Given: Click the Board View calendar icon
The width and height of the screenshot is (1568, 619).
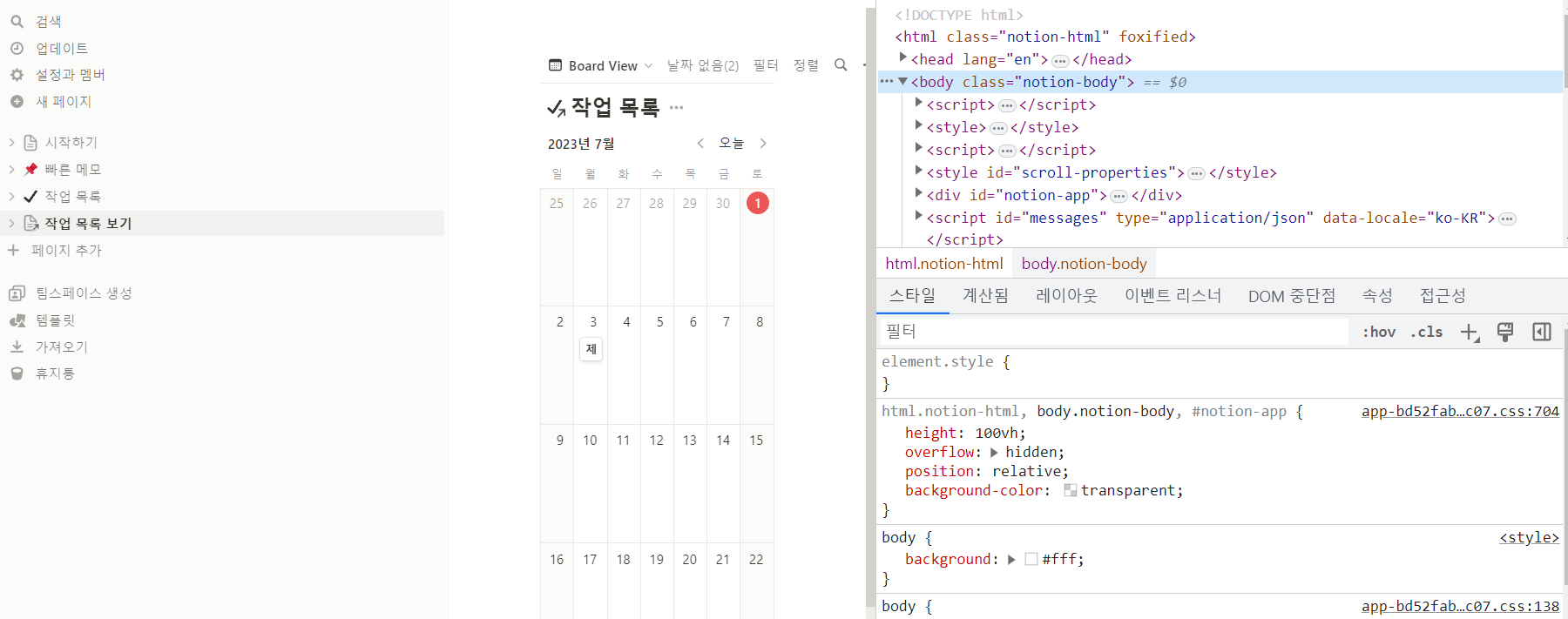Looking at the screenshot, I should coord(555,65).
